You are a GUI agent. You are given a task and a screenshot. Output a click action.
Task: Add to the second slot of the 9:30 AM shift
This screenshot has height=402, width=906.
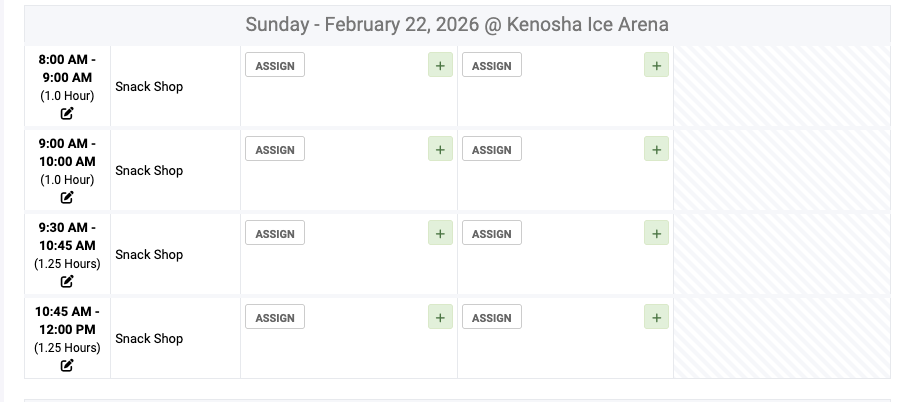click(656, 234)
